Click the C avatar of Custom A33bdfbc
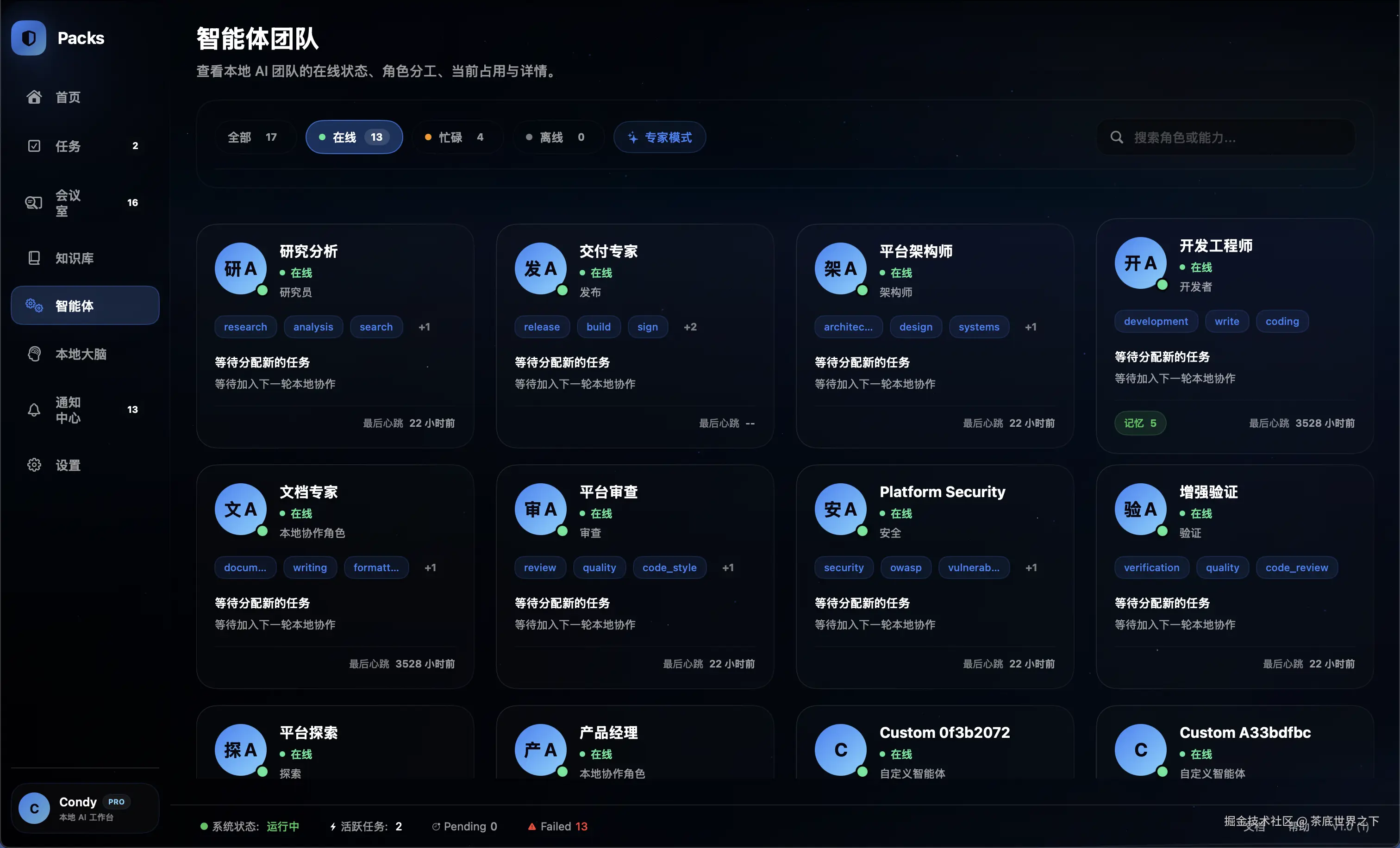 click(x=1140, y=750)
